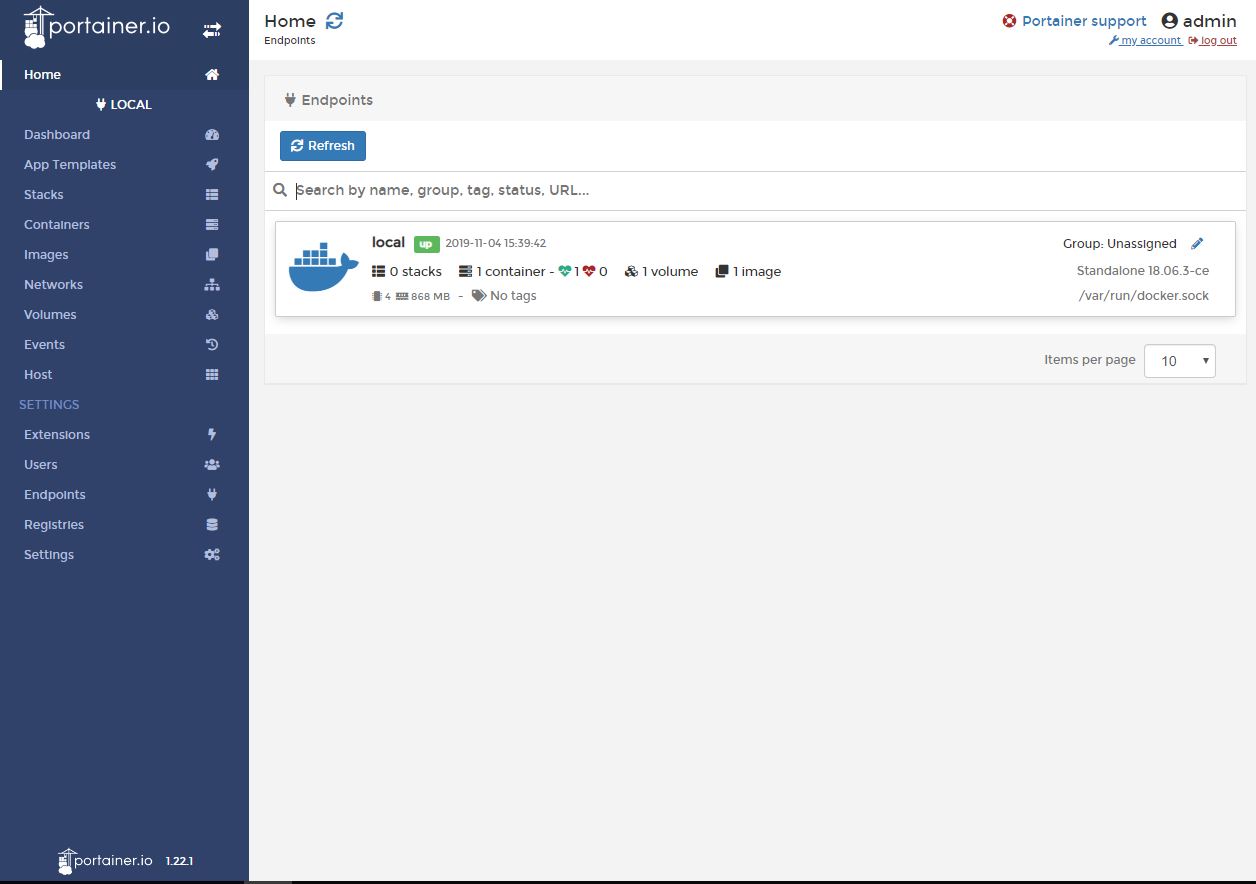Click the Networks sitemap icon in sidebar

[212, 285]
